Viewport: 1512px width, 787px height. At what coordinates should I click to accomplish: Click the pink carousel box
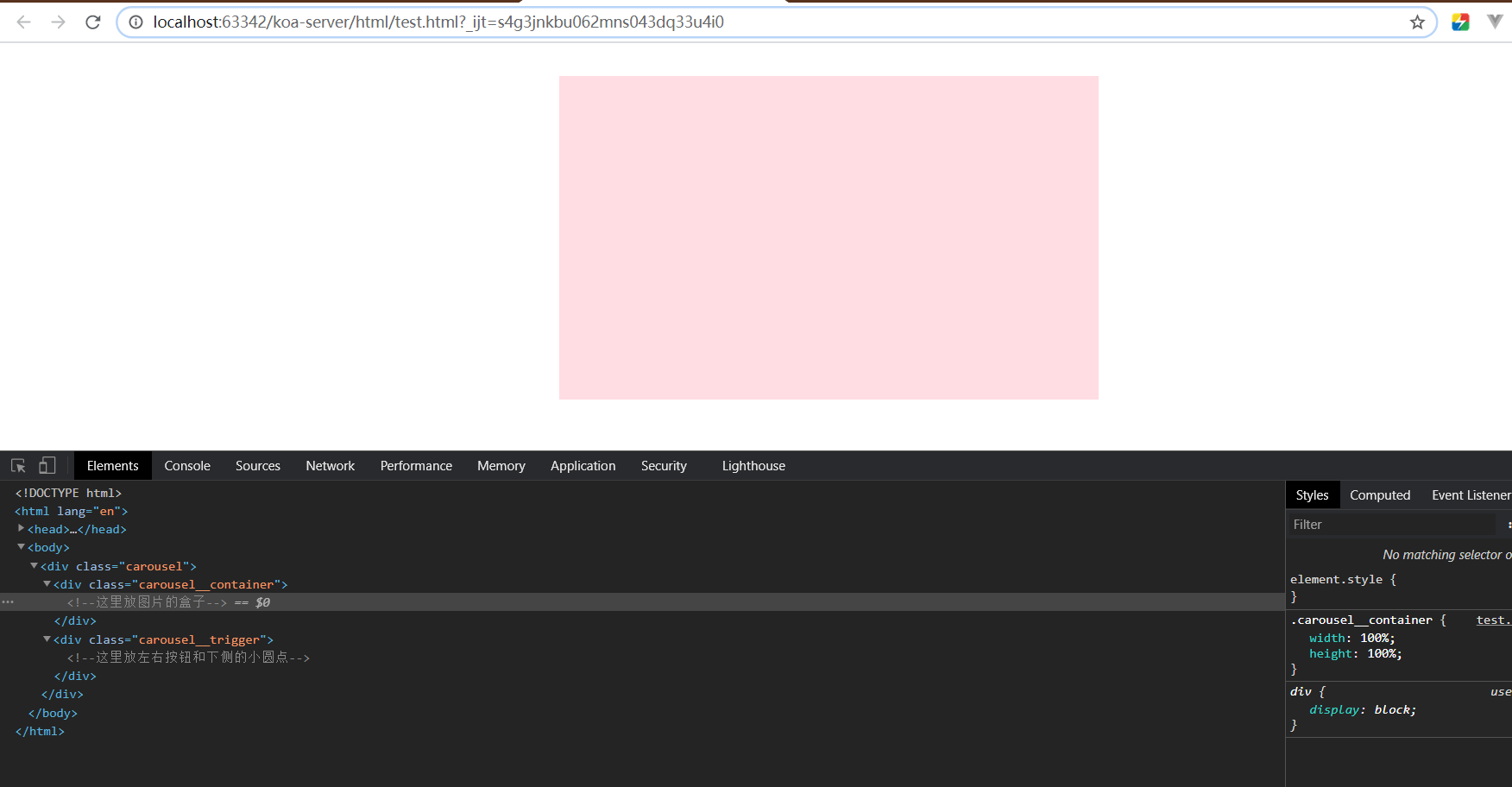(828, 237)
